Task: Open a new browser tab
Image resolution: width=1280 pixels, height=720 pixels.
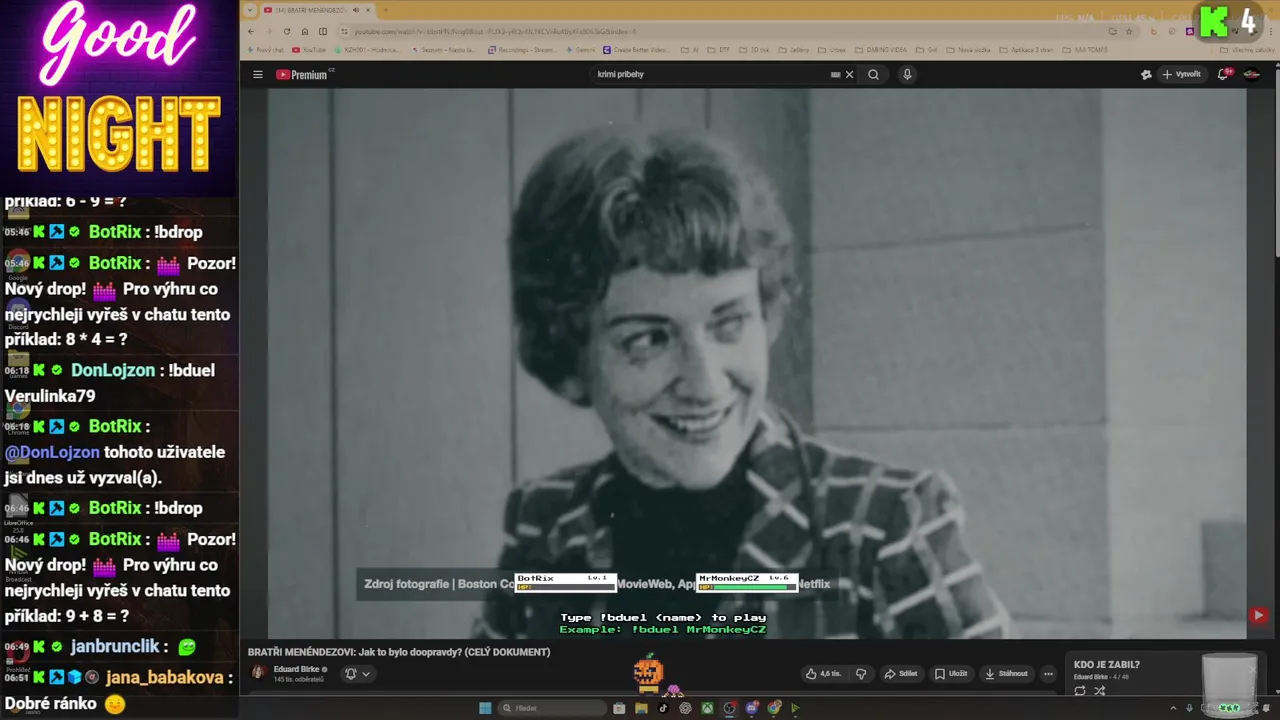Action: pyautogui.click(x=386, y=10)
